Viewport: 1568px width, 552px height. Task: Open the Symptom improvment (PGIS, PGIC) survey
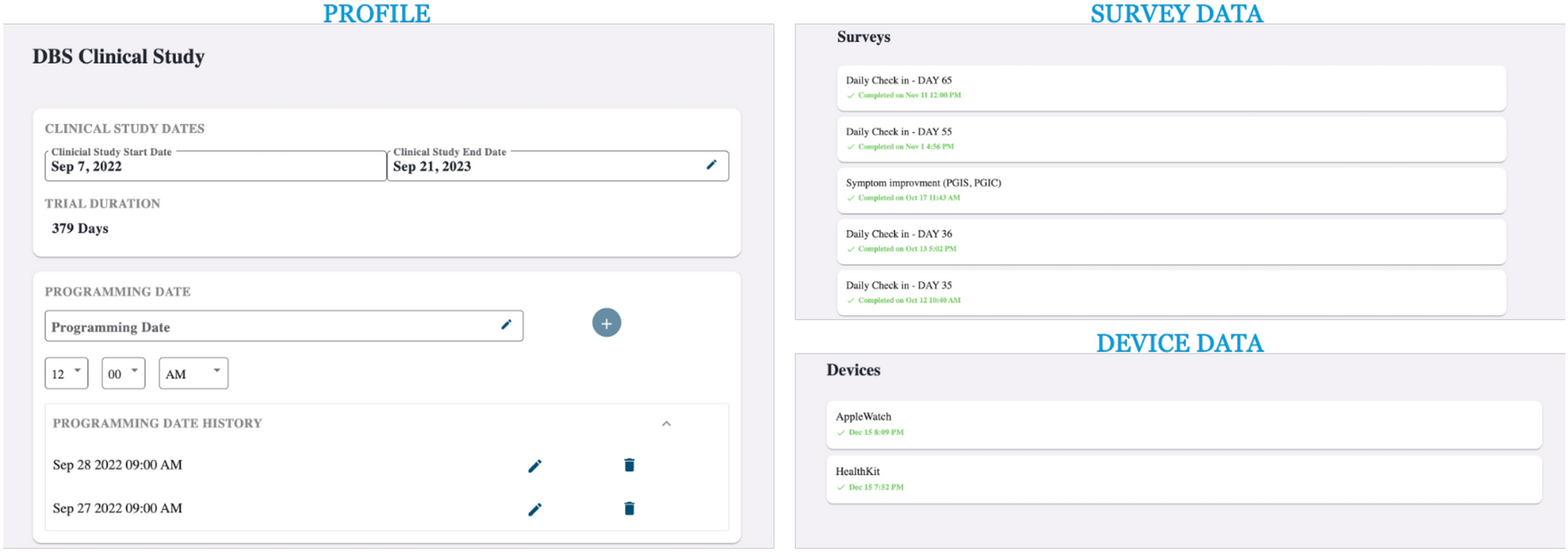click(x=1170, y=190)
